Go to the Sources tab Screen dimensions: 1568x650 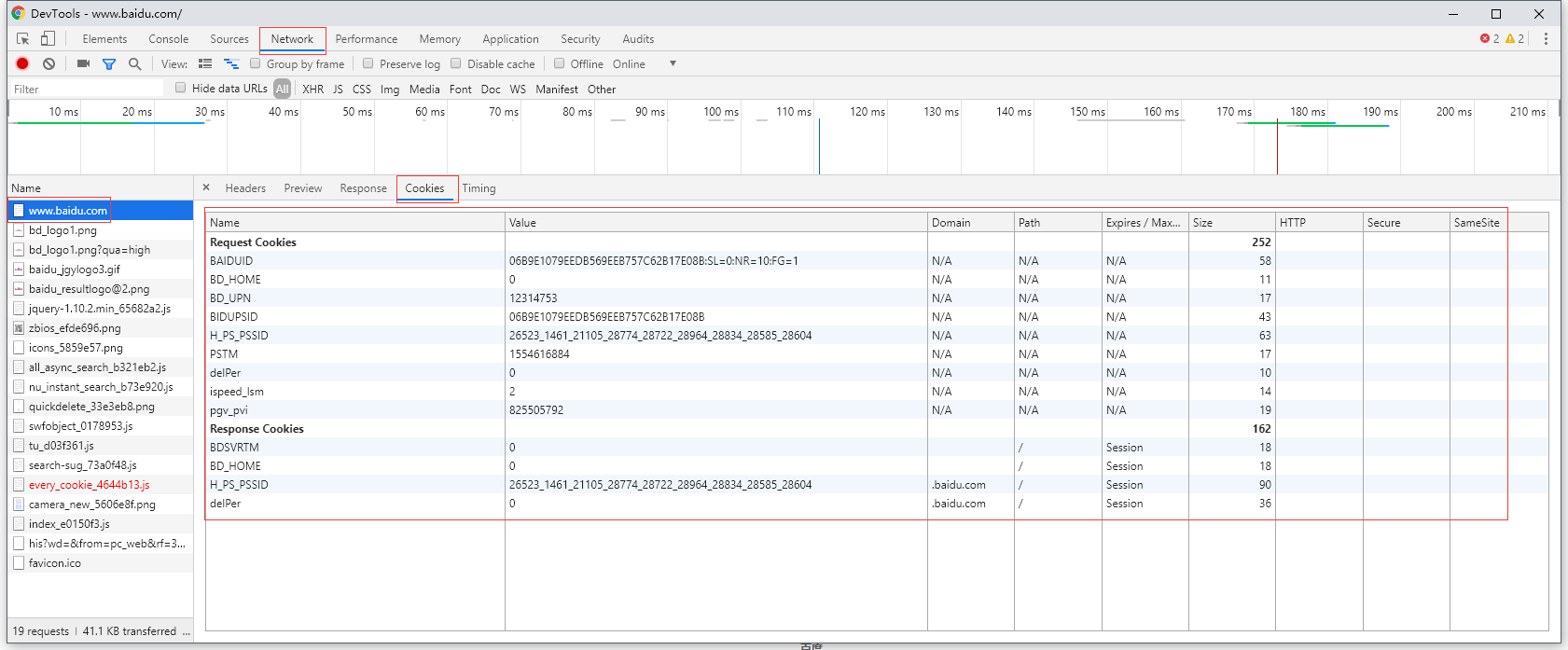[229, 39]
